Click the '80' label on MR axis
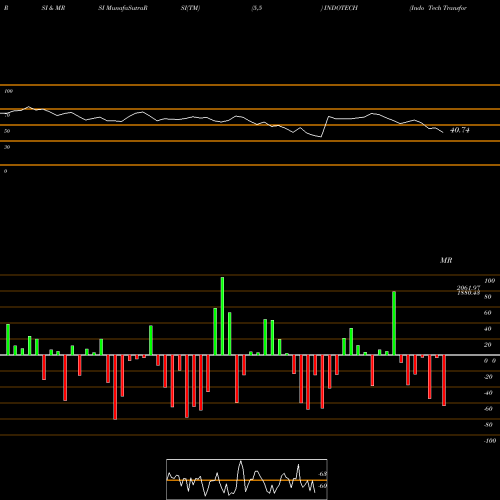The width and height of the screenshot is (500, 500). (488, 297)
